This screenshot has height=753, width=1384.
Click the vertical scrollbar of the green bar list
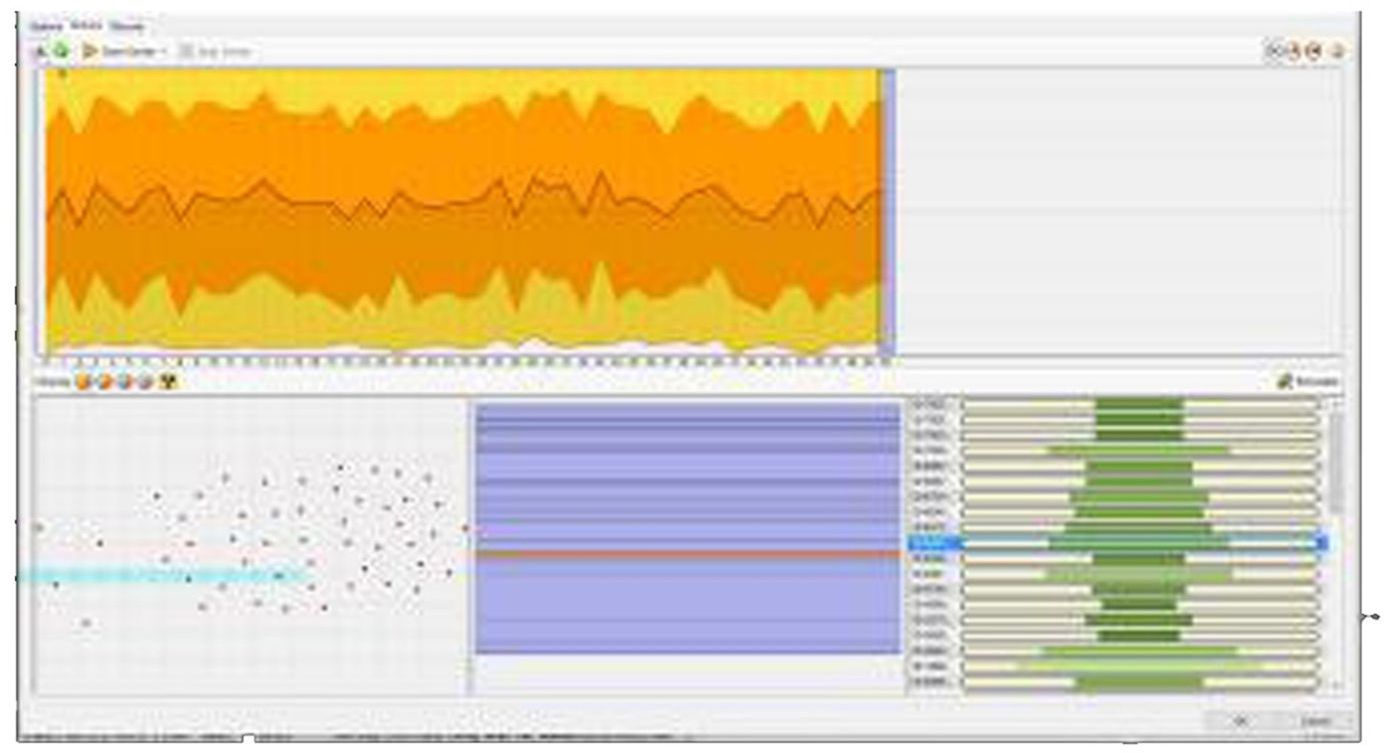tap(1336, 461)
